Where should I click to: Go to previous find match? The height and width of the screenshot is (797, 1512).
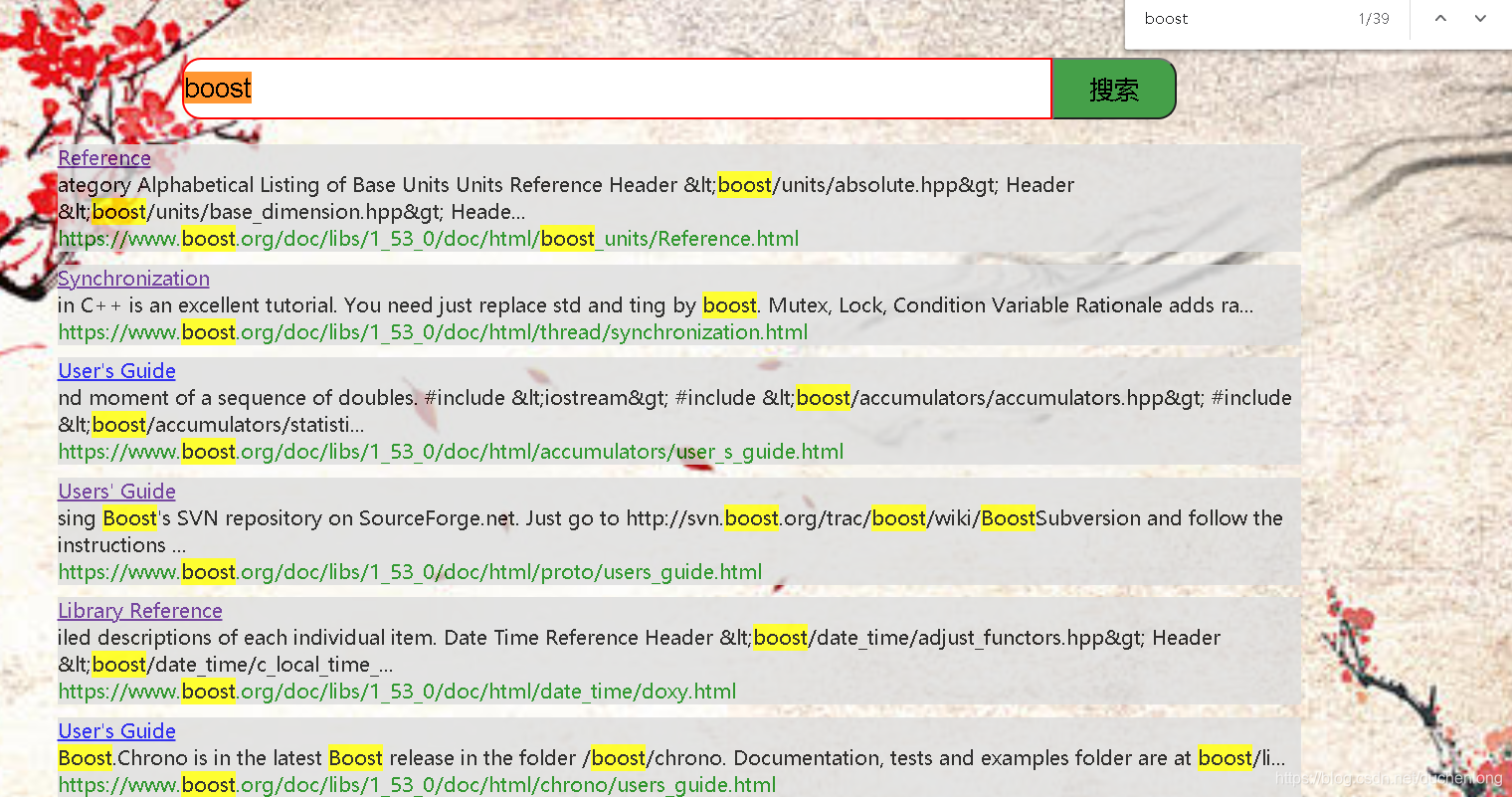[1440, 19]
